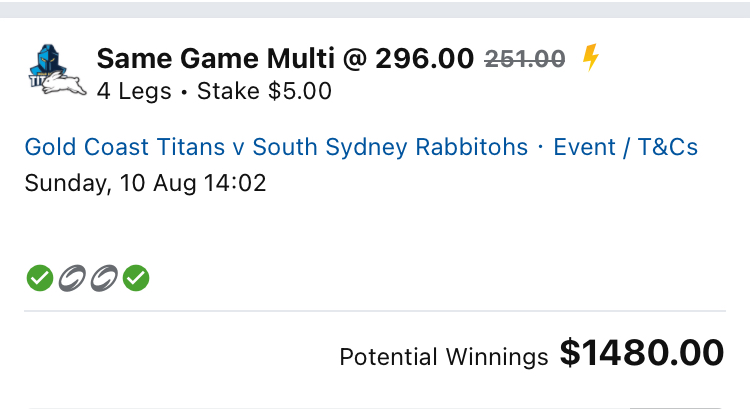Tap the Stake $5.00 text
The width and height of the screenshot is (750, 409).
264,92
